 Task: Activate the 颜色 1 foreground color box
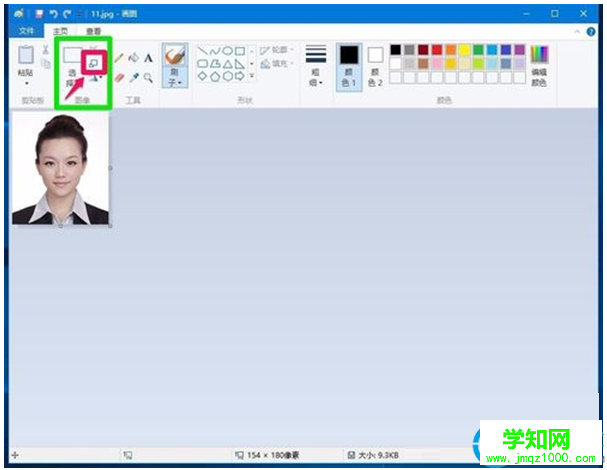click(349, 67)
